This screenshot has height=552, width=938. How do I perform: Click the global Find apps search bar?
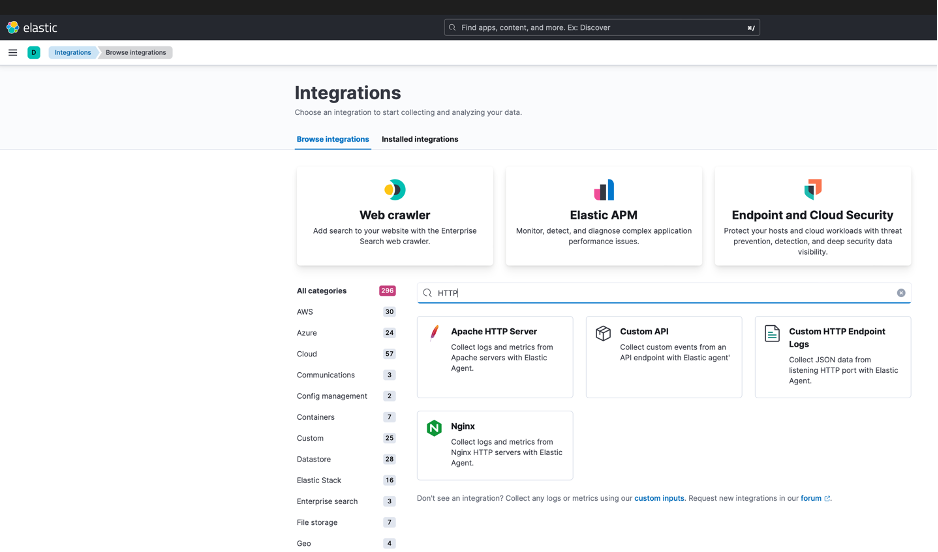pos(601,28)
